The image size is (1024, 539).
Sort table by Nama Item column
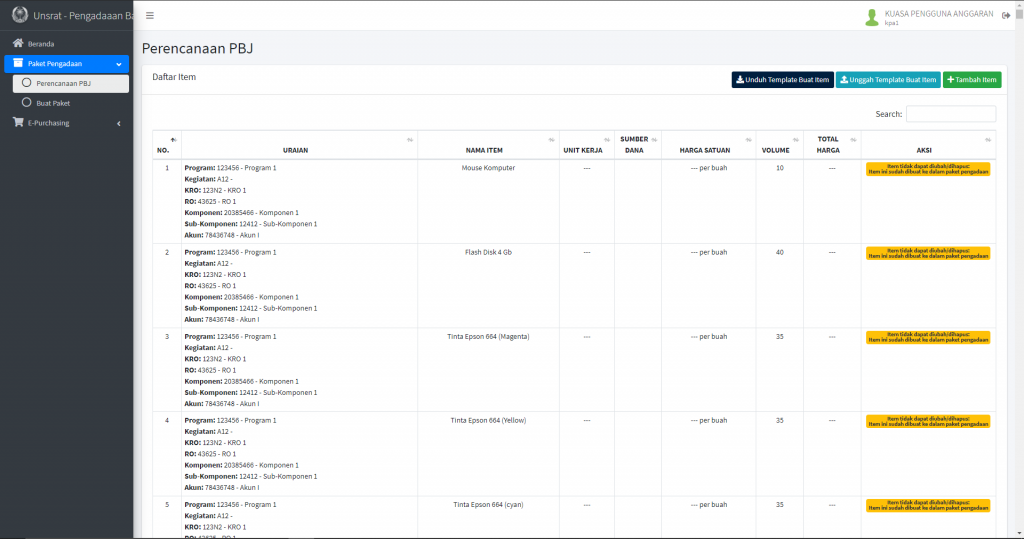tap(489, 150)
